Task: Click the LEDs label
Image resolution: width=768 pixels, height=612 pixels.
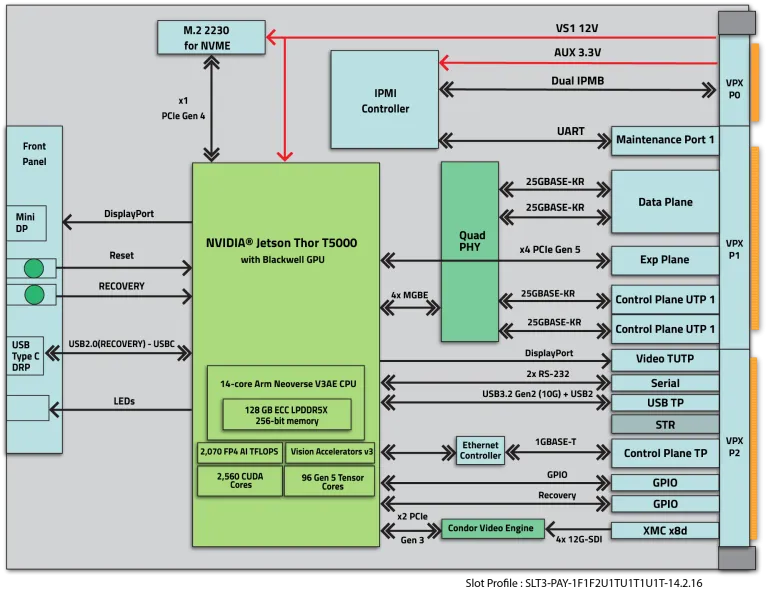Action: (124, 401)
